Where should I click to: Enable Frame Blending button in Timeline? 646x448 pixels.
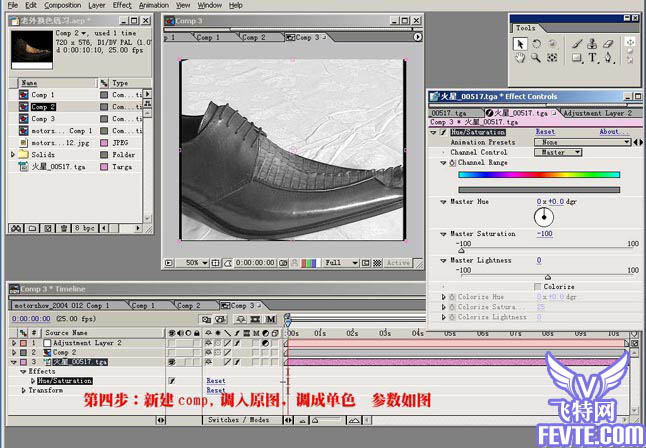pos(255,319)
